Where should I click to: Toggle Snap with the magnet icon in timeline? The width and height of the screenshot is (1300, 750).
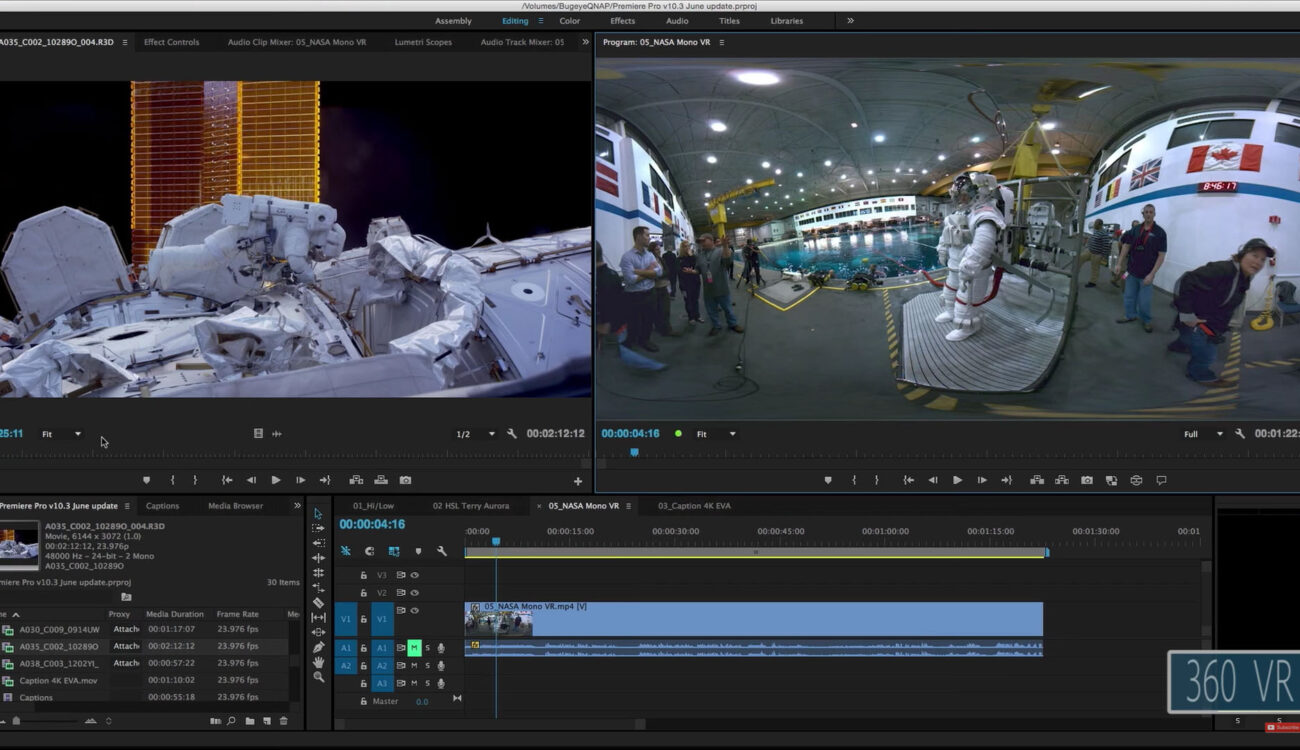pos(344,551)
